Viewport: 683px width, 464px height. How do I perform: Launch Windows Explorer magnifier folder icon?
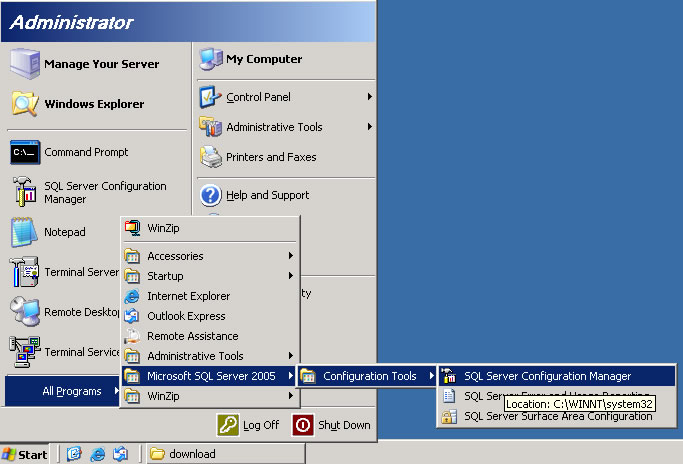pyautogui.click(x=25, y=104)
